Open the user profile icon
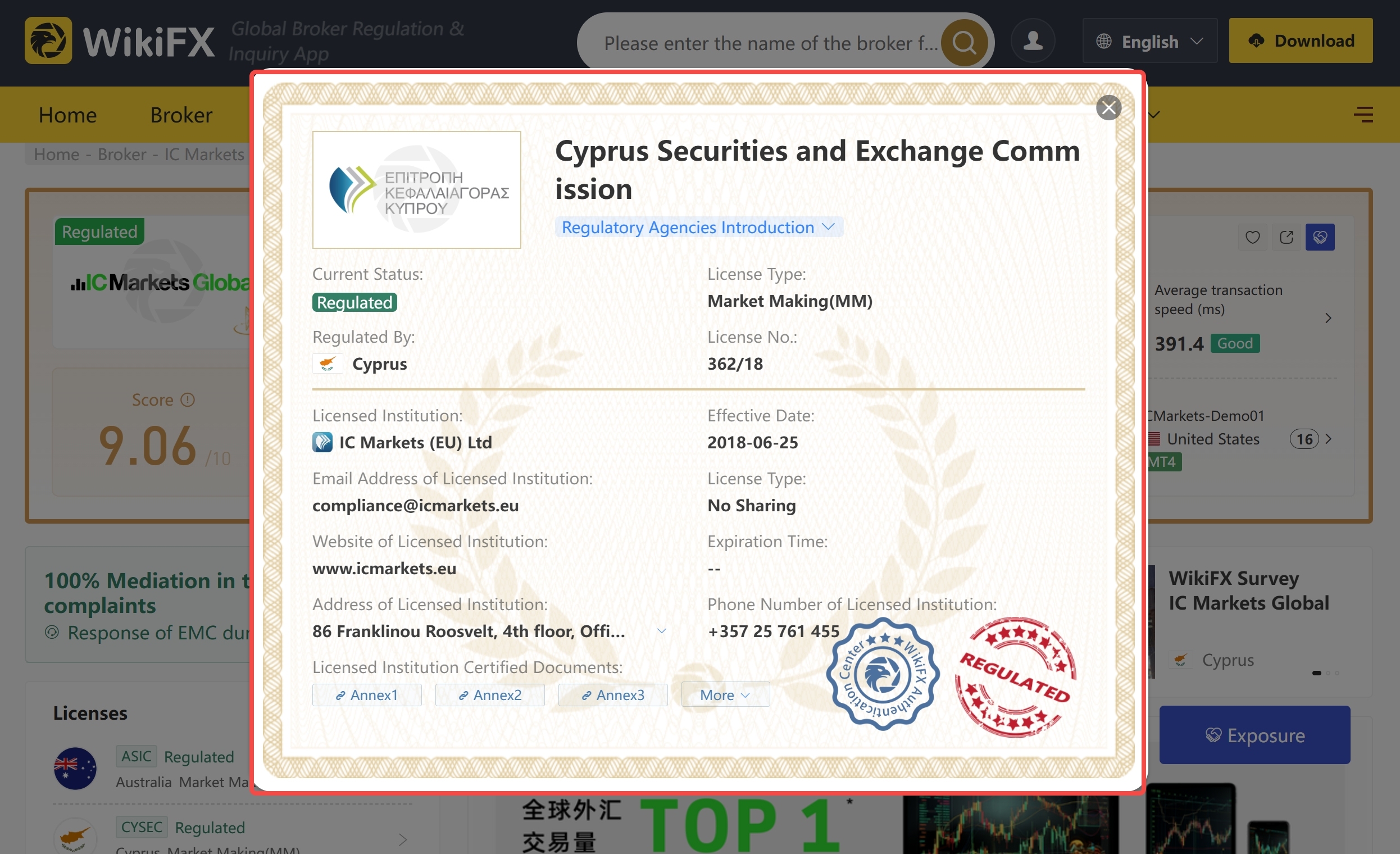1400x854 pixels. point(1033,40)
